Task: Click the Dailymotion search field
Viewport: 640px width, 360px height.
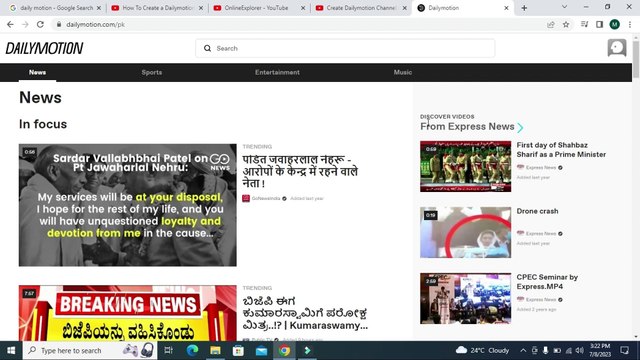Action: coord(345,48)
